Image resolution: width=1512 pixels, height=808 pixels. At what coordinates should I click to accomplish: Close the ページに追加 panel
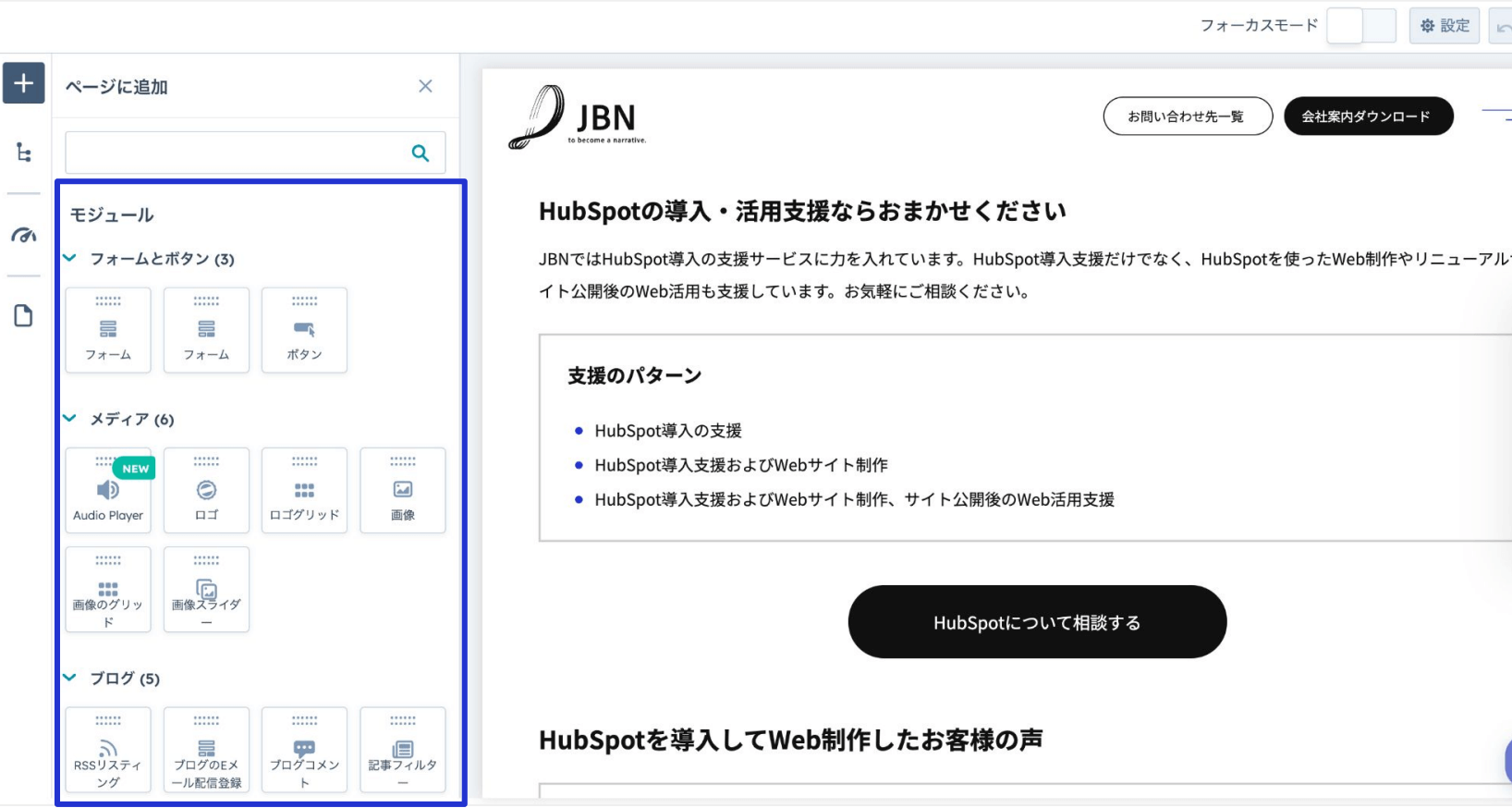[x=425, y=86]
